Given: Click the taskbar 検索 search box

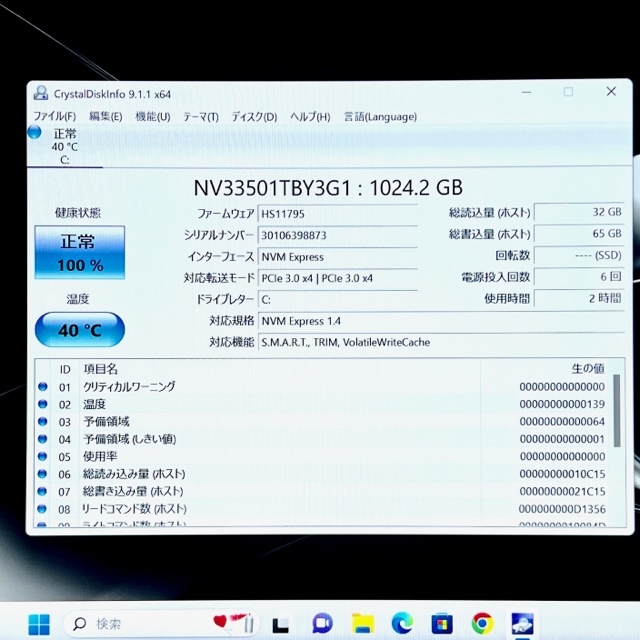Looking at the screenshot, I should (x=162, y=623).
